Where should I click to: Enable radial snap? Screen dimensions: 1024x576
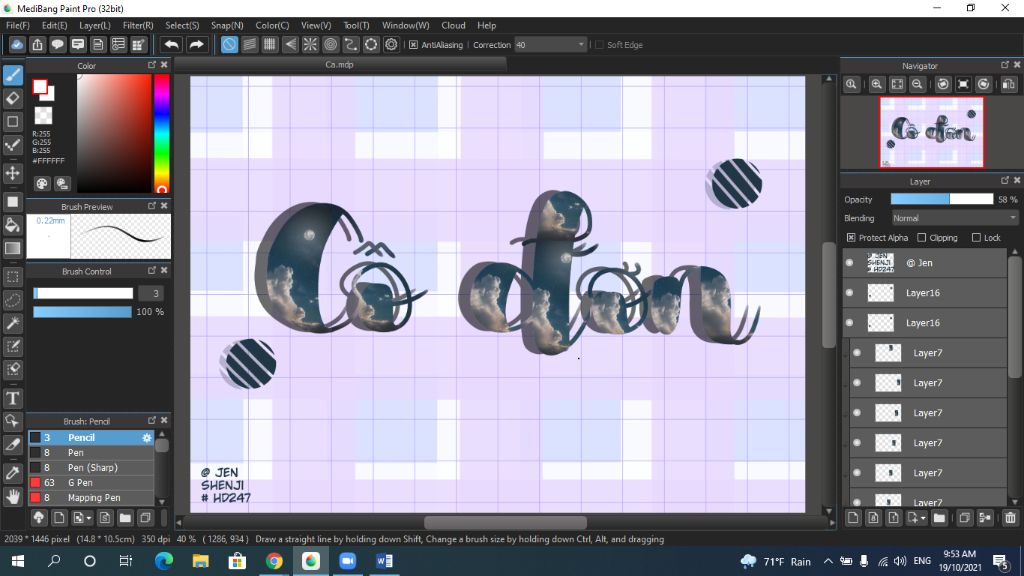310,44
